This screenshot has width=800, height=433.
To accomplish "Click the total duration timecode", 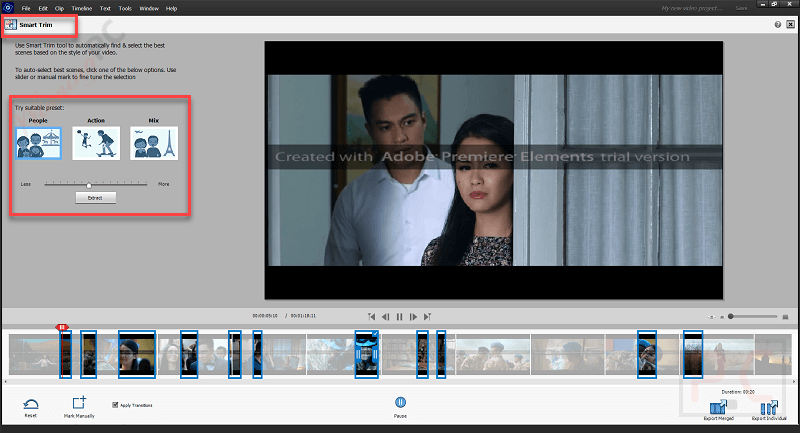I will (303, 316).
